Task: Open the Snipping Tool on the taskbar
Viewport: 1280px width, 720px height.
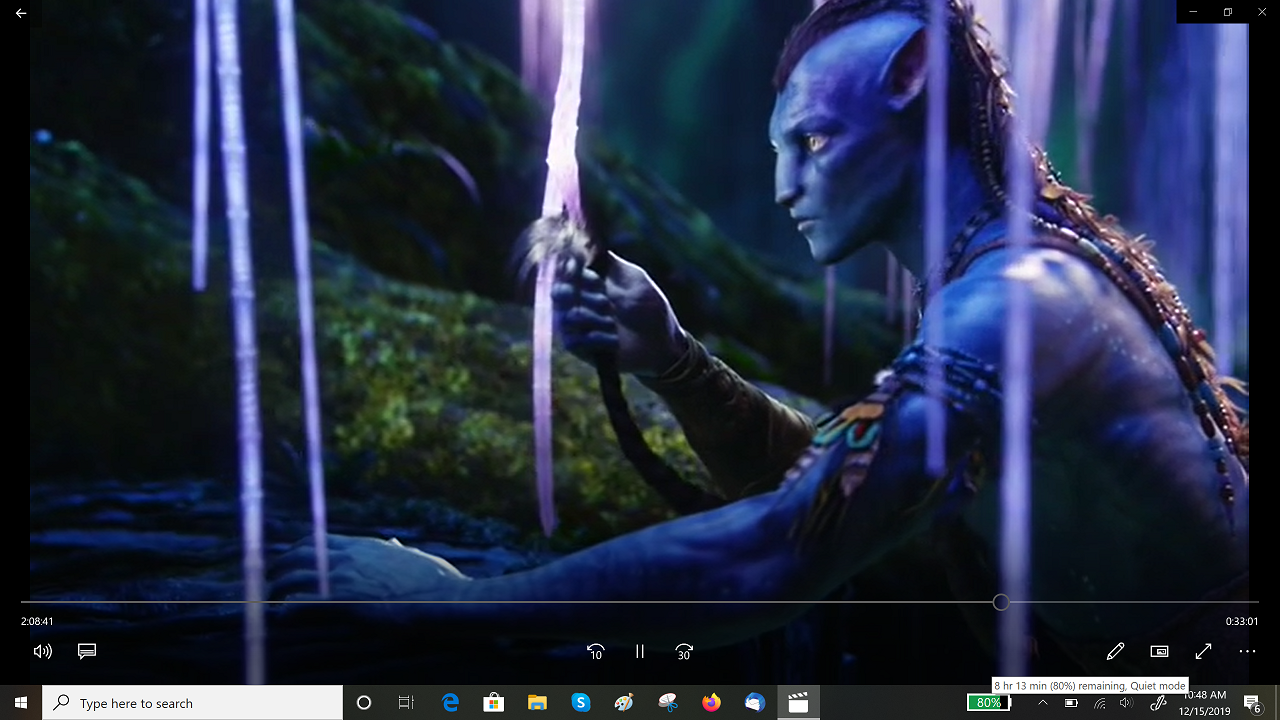Action: pyautogui.click(x=668, y=703)
